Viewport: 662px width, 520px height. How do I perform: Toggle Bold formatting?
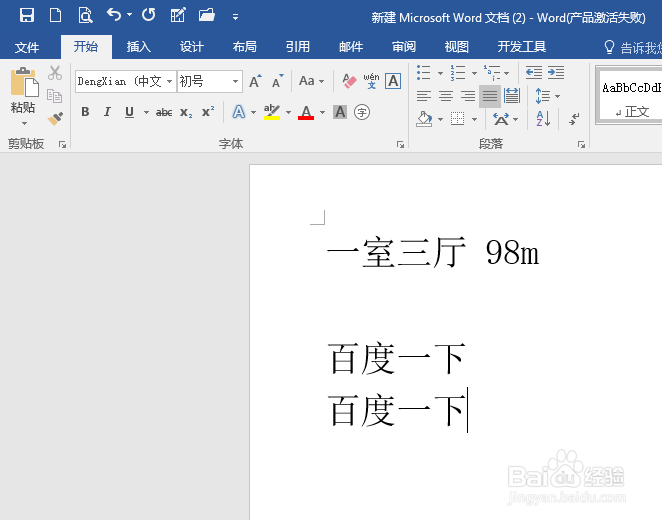(85, 112)
